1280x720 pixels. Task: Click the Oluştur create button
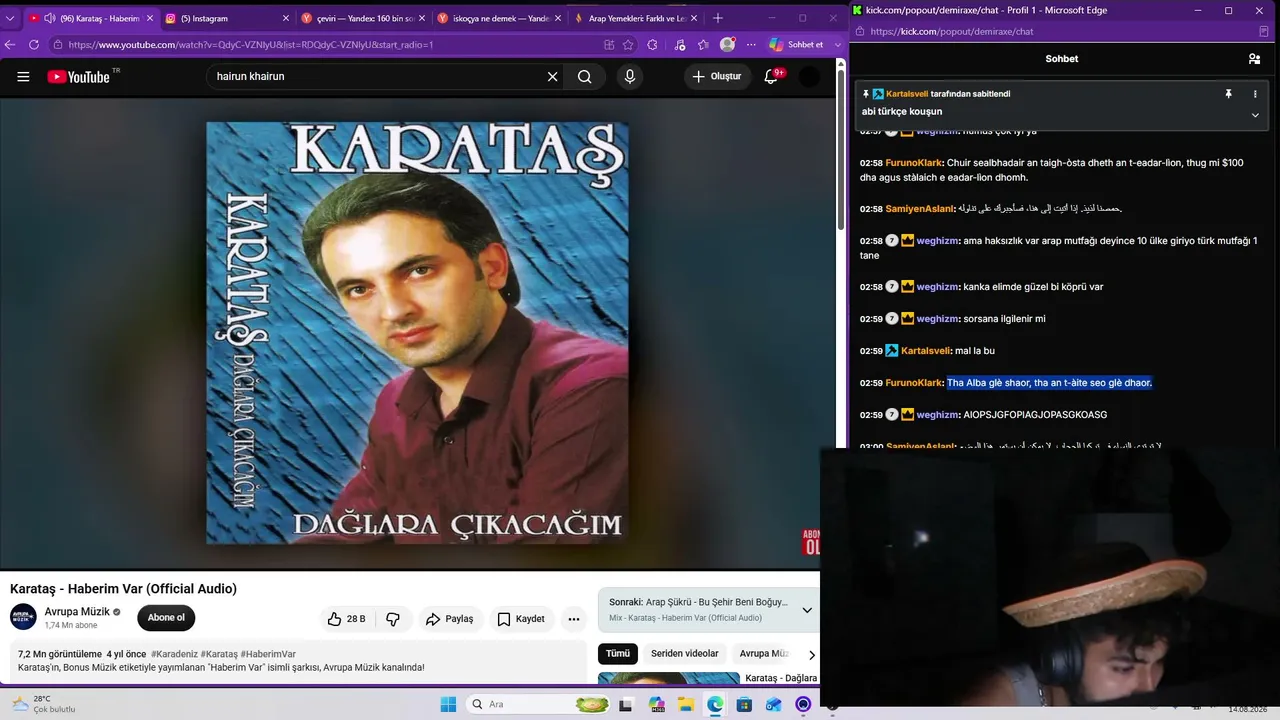pos(718,77)
